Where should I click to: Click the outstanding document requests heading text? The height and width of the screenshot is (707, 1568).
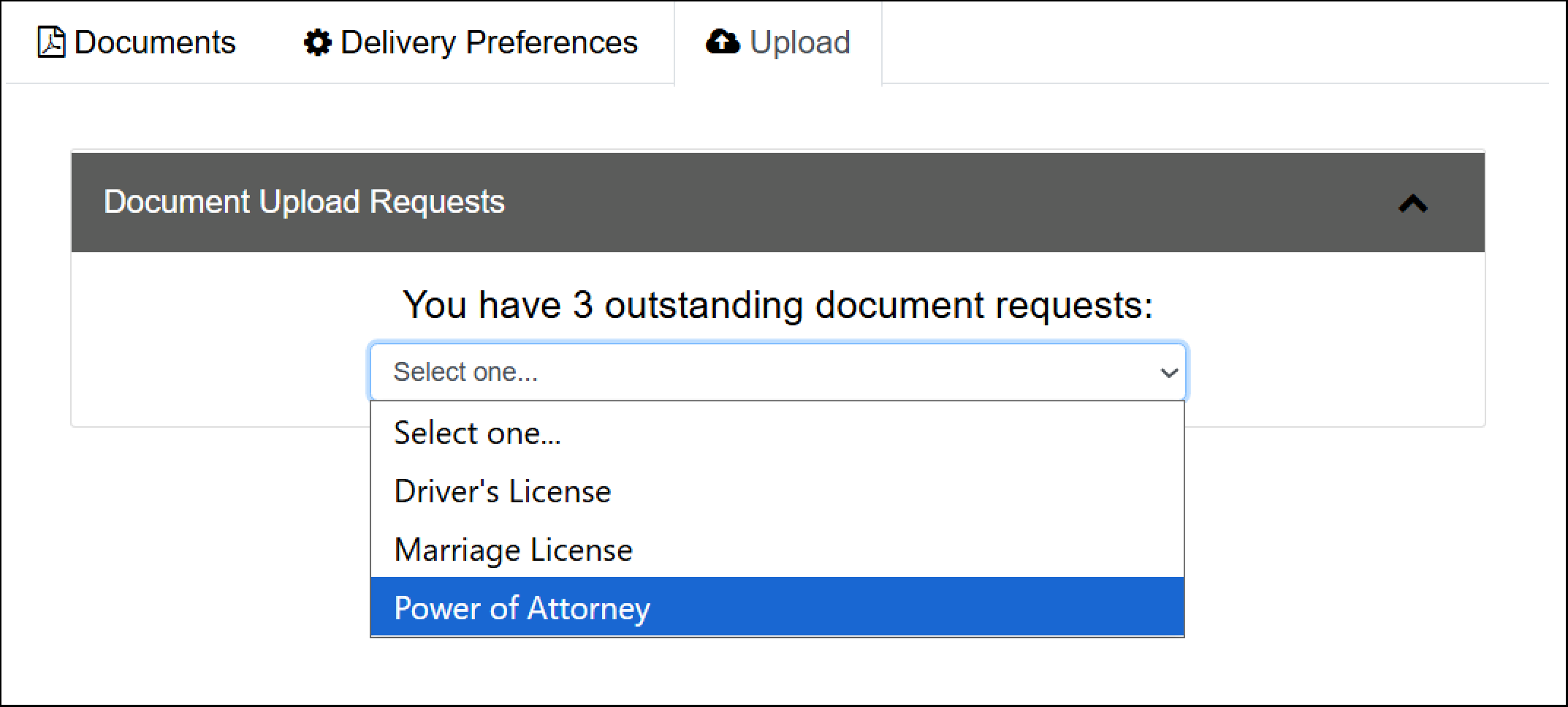(x=777, y=305)
